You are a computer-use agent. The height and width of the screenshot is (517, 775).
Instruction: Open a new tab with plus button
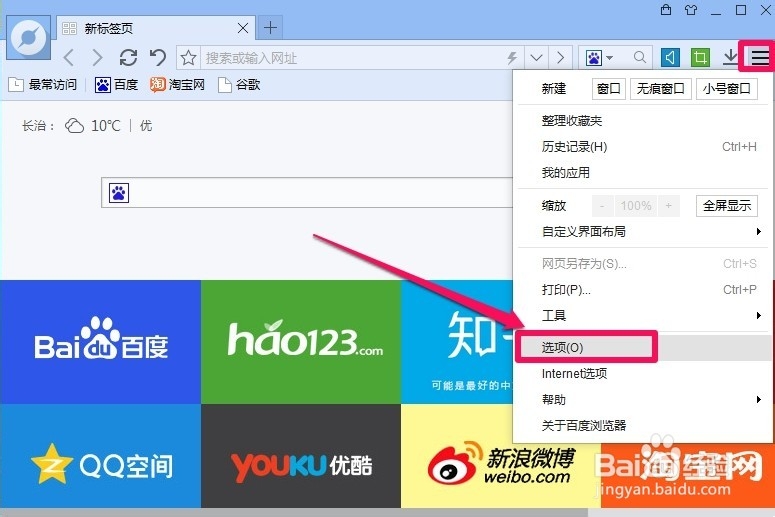pos(270,28)
